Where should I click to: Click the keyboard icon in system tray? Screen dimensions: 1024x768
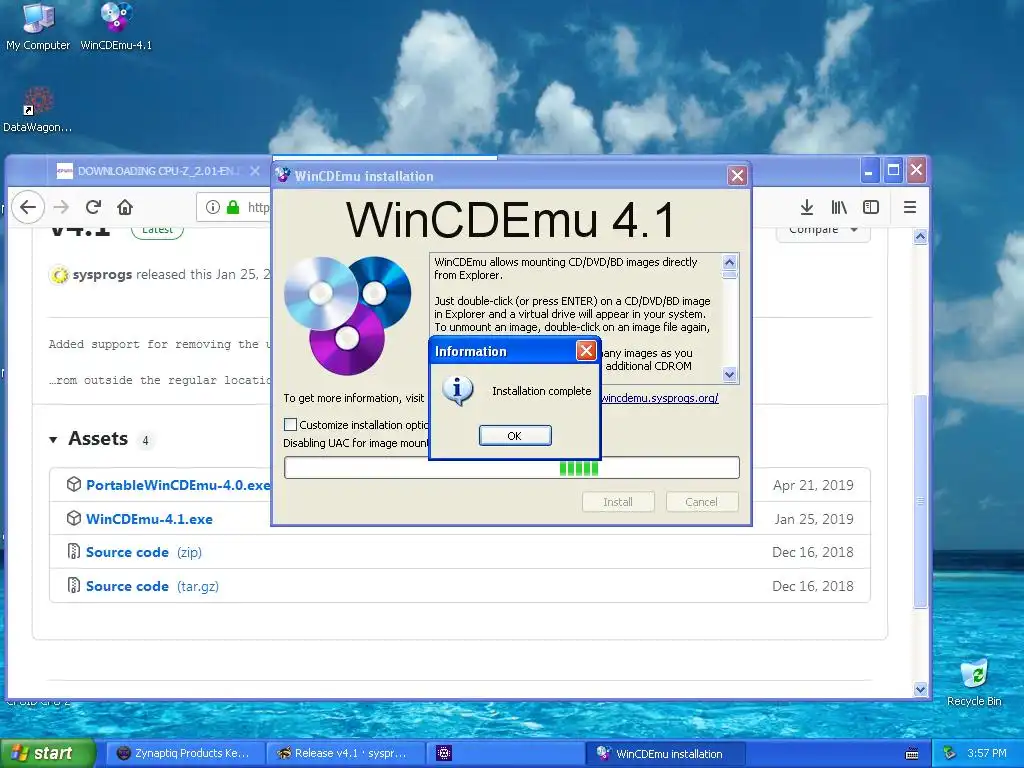pyautogui.click(x=912, y=754)
